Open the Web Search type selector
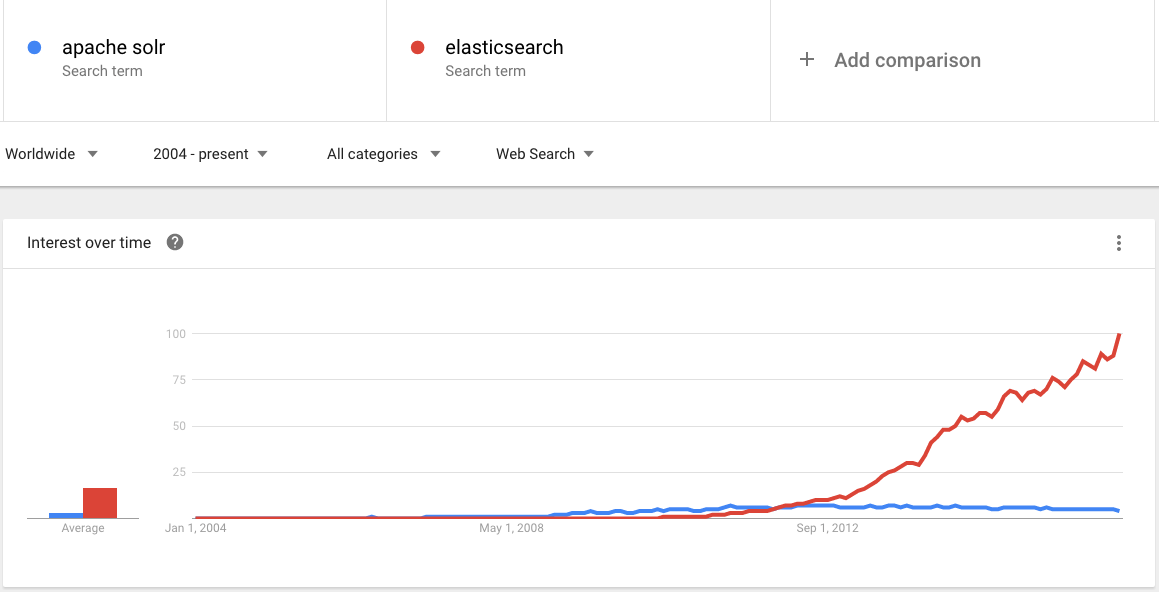1159x592 pixels. [536, 154]
